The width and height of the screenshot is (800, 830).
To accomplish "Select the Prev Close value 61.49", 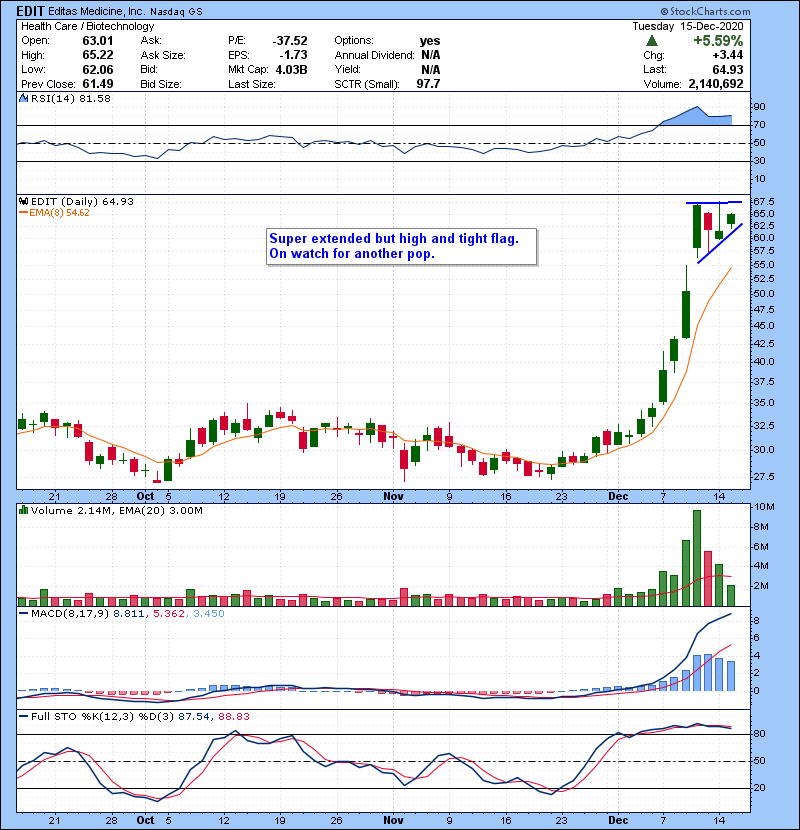I will click(97, 84).
